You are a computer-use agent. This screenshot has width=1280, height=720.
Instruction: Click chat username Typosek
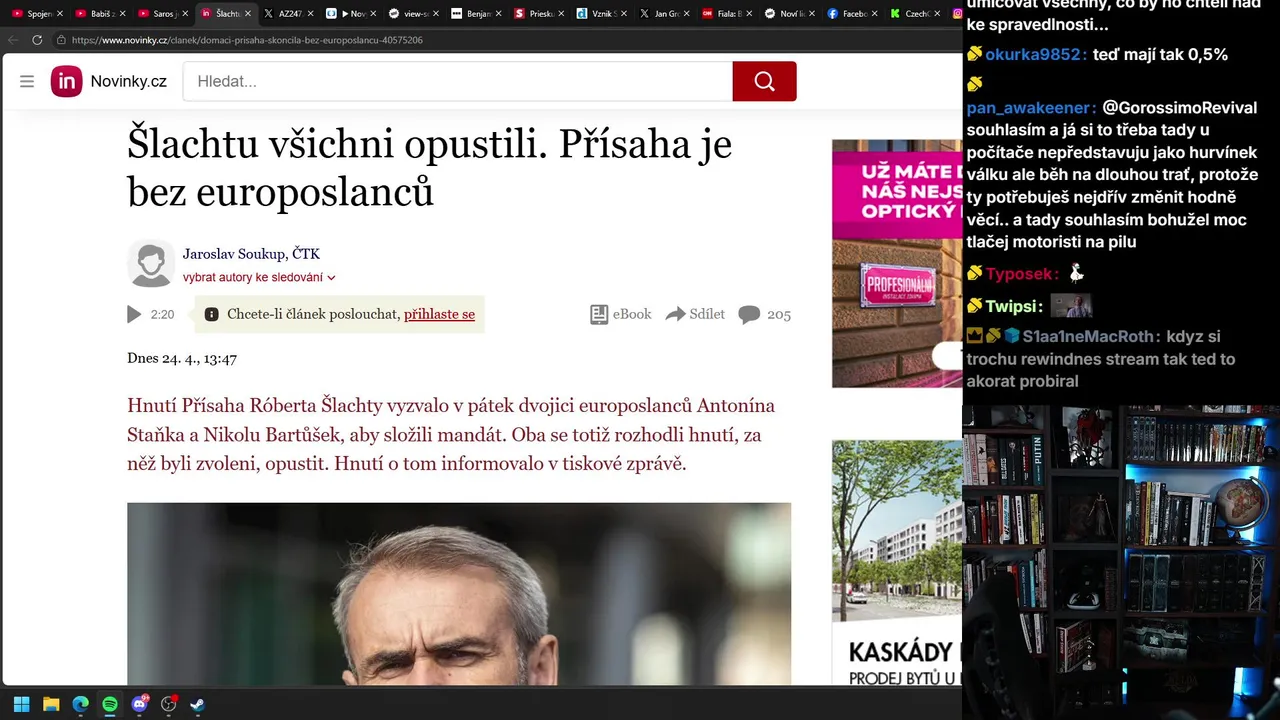[x=1021, y=274]
